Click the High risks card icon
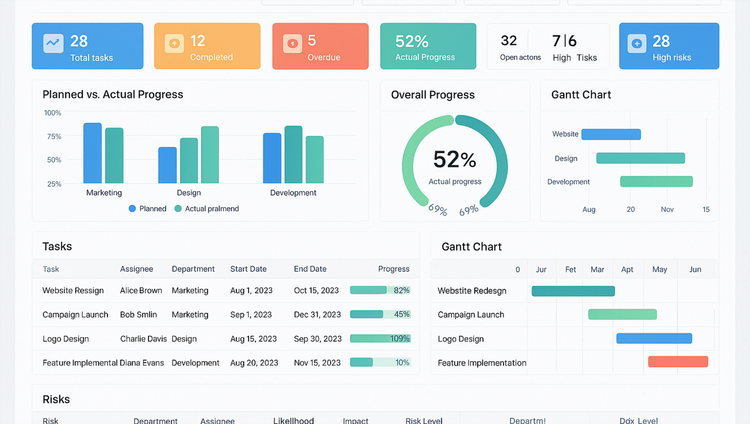 (x=637, y=44)
